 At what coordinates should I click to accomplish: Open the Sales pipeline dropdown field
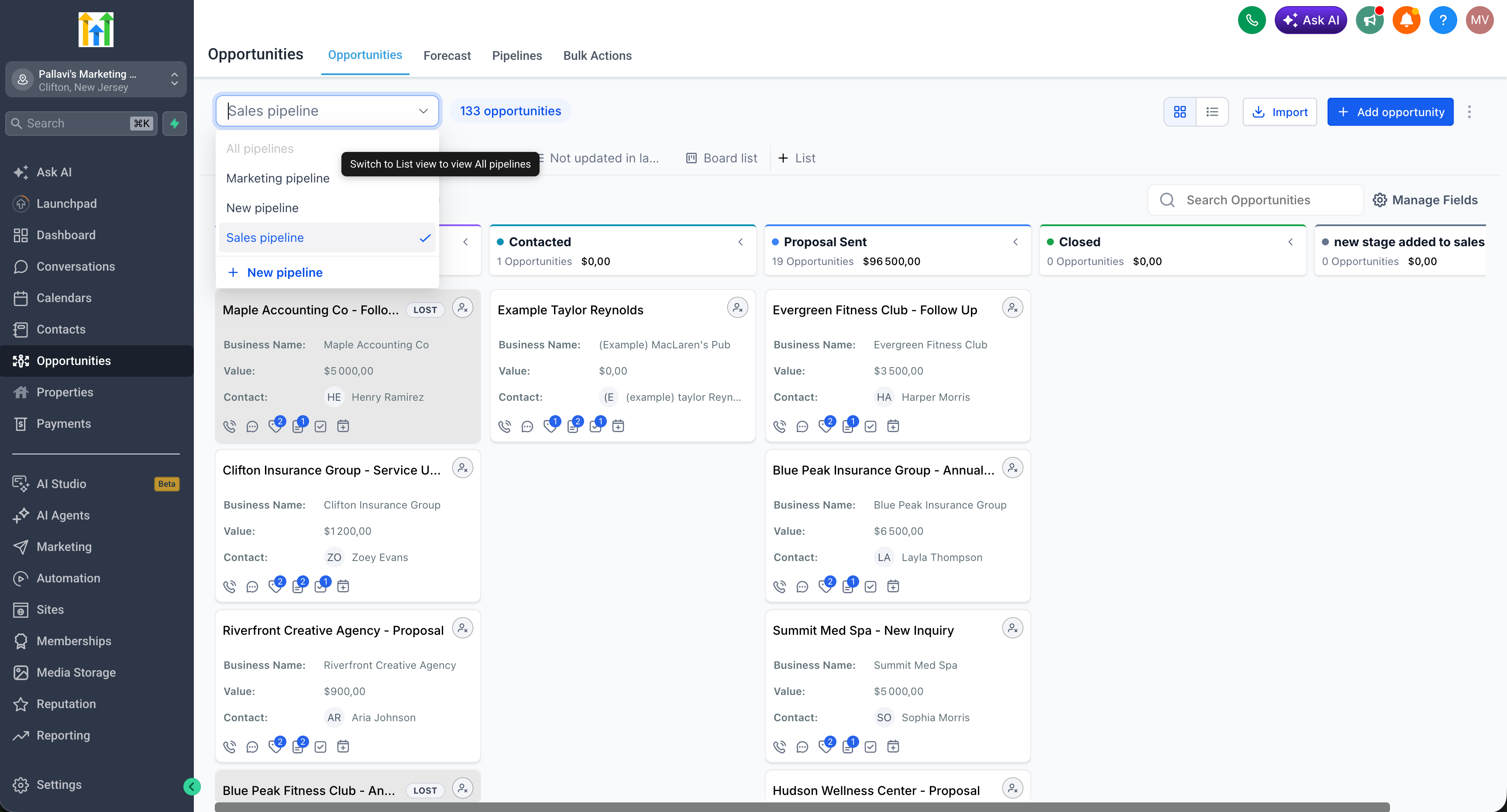(x=327, y=110)
